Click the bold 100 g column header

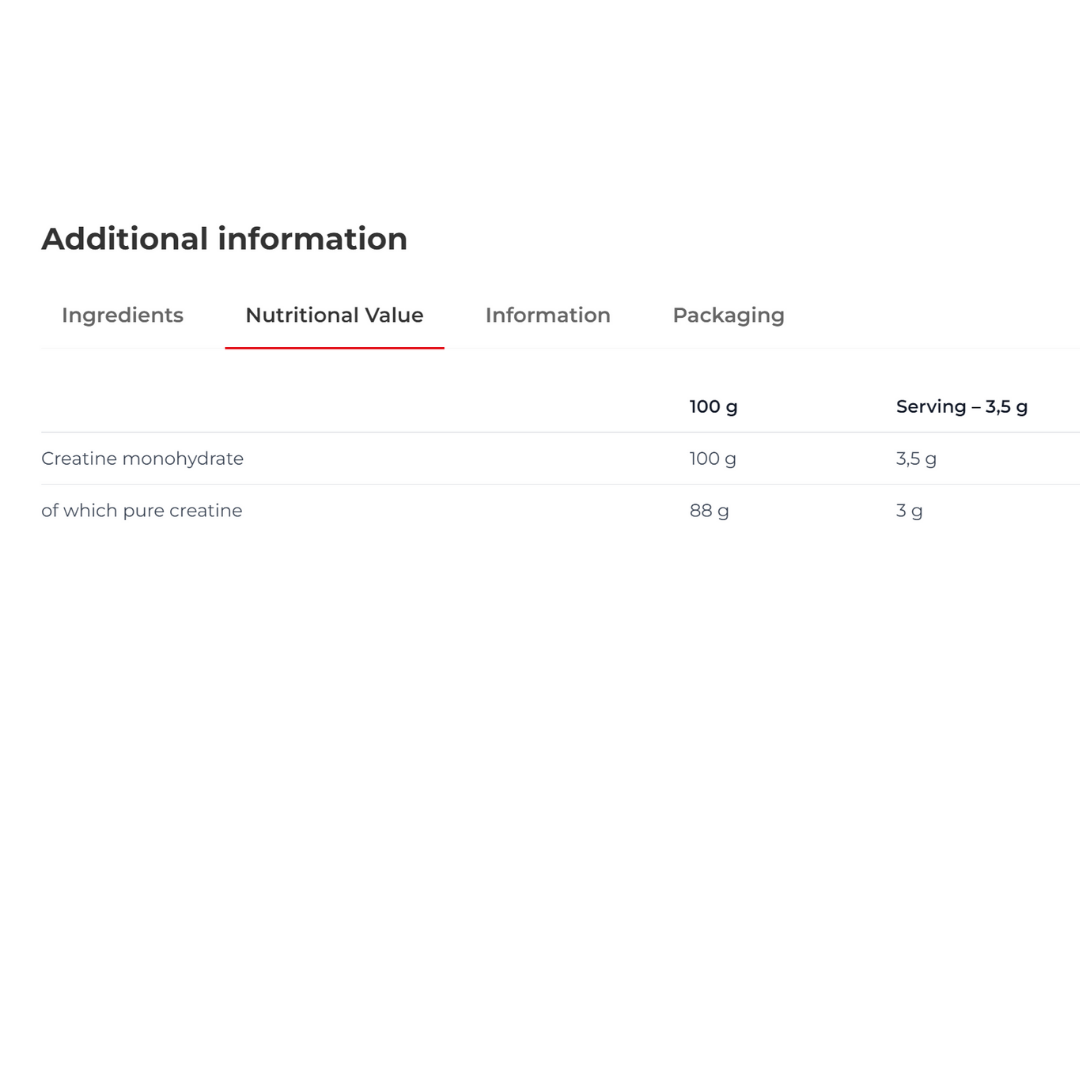tap(714, 407)
